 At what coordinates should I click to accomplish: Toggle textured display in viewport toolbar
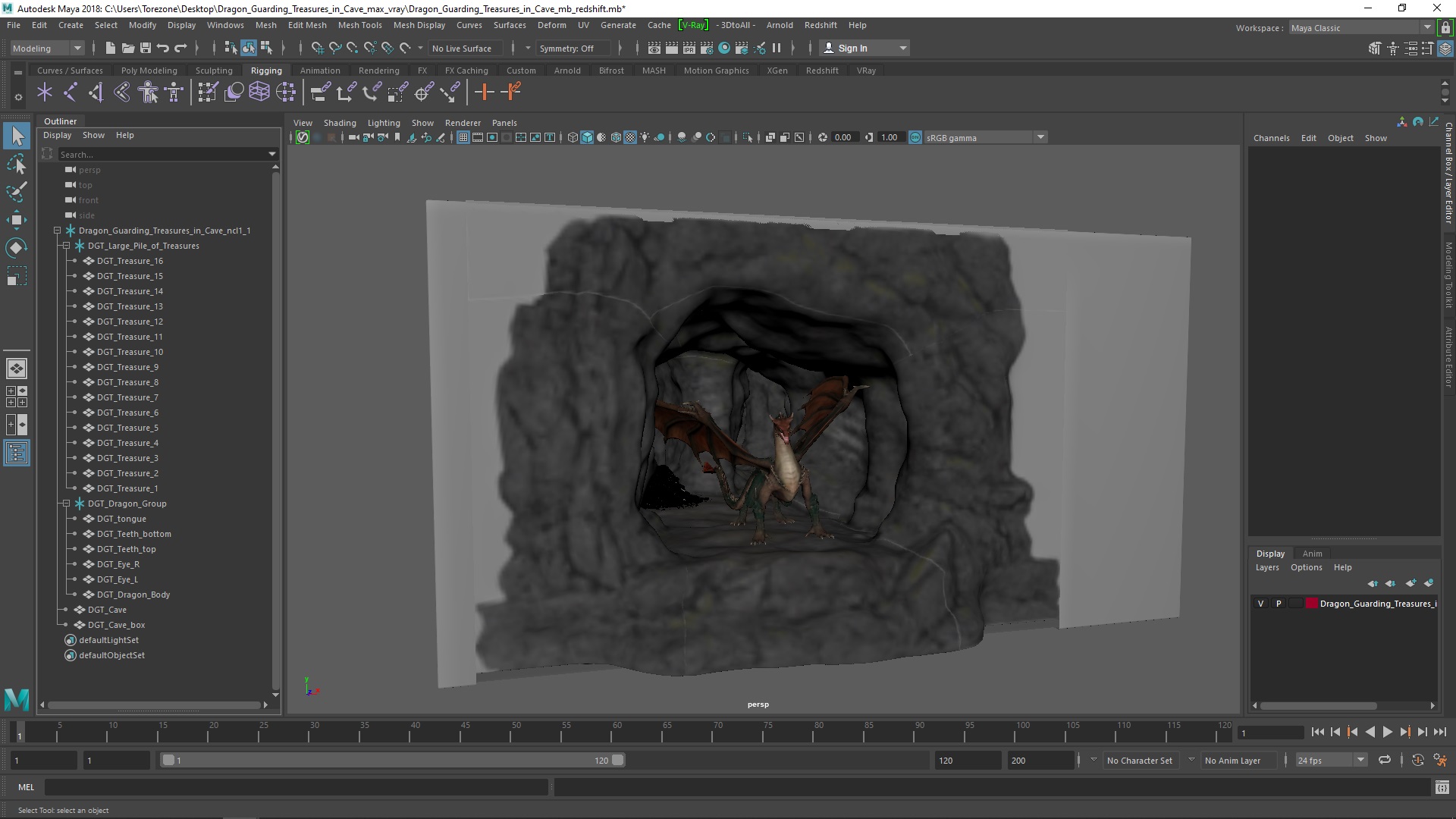630,137
